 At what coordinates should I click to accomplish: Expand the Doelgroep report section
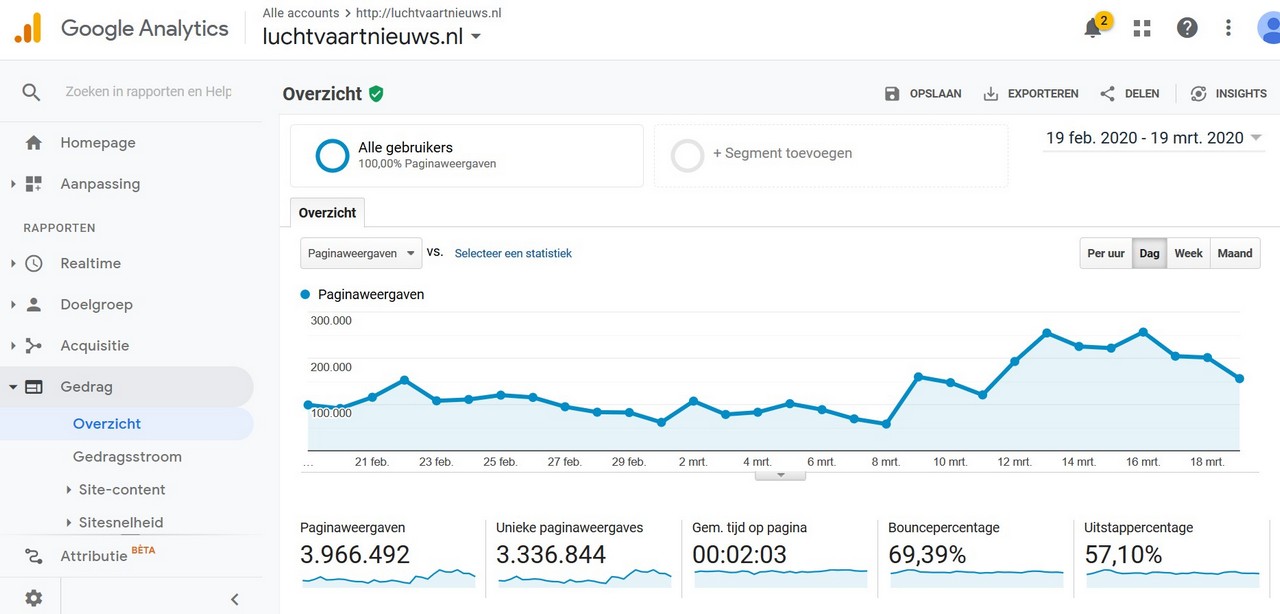(x=96, y=305)
